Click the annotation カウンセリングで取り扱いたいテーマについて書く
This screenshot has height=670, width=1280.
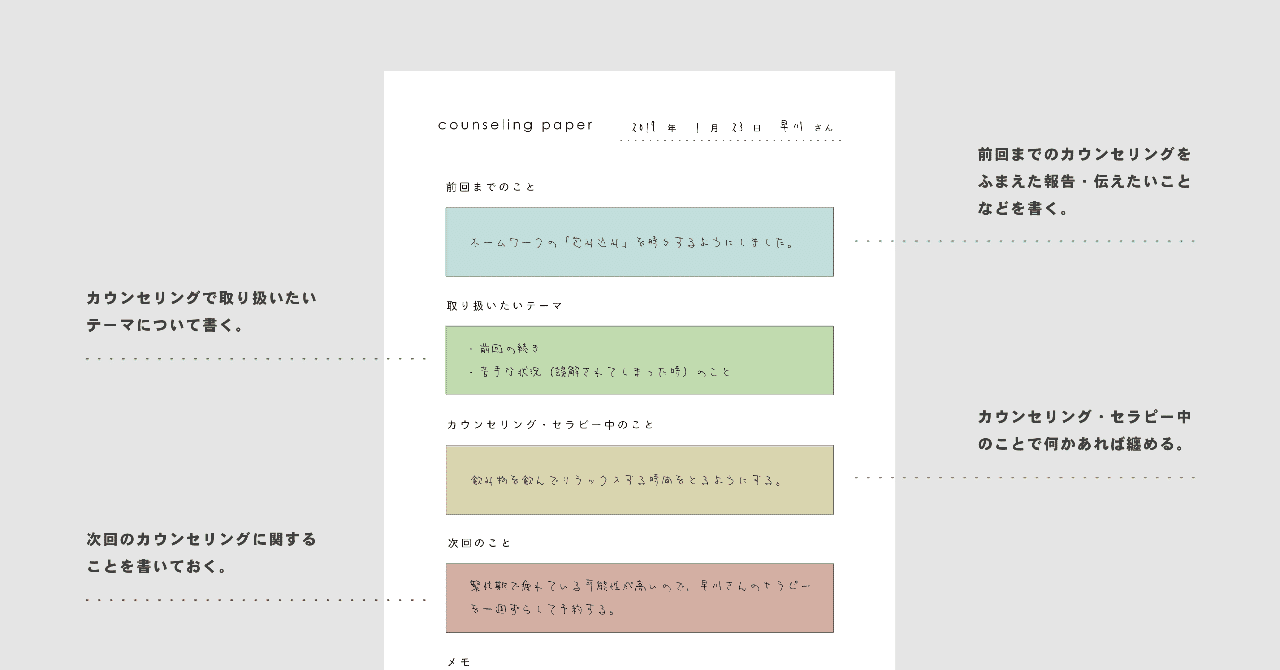(x=201, y=311)
